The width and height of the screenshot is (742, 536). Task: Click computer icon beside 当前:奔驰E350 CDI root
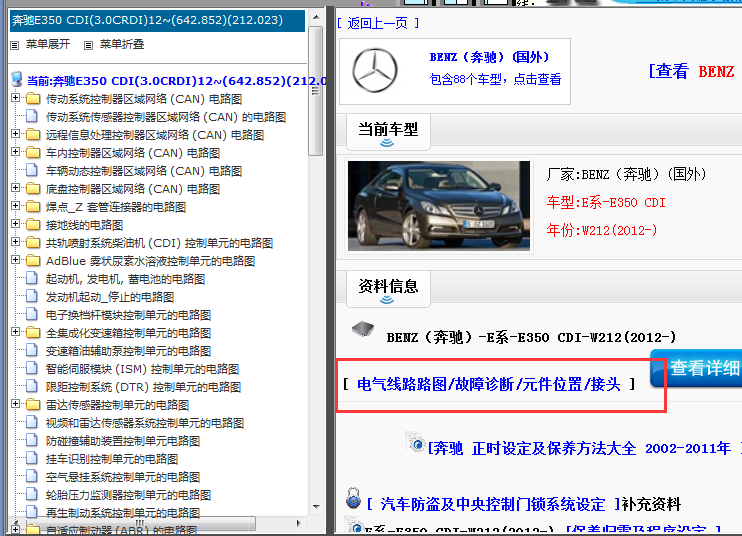coord(17,79)
